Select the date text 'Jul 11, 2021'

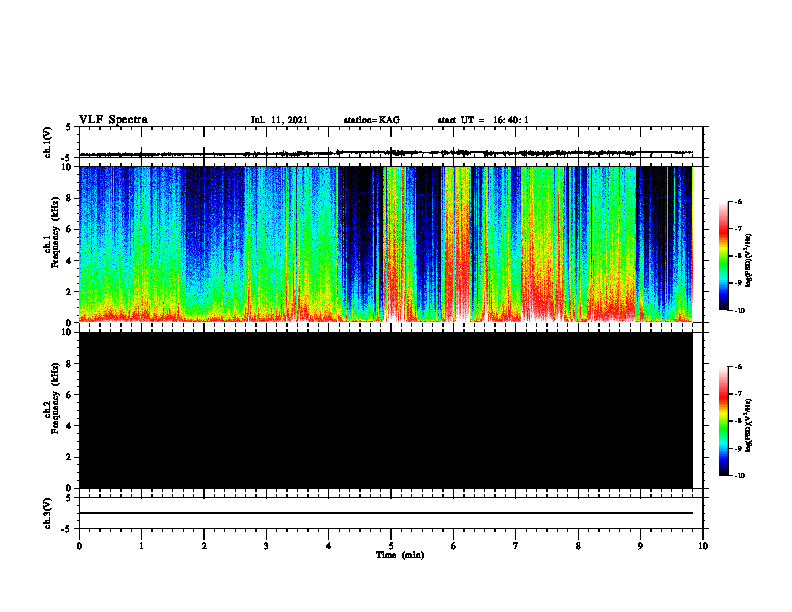279,120
